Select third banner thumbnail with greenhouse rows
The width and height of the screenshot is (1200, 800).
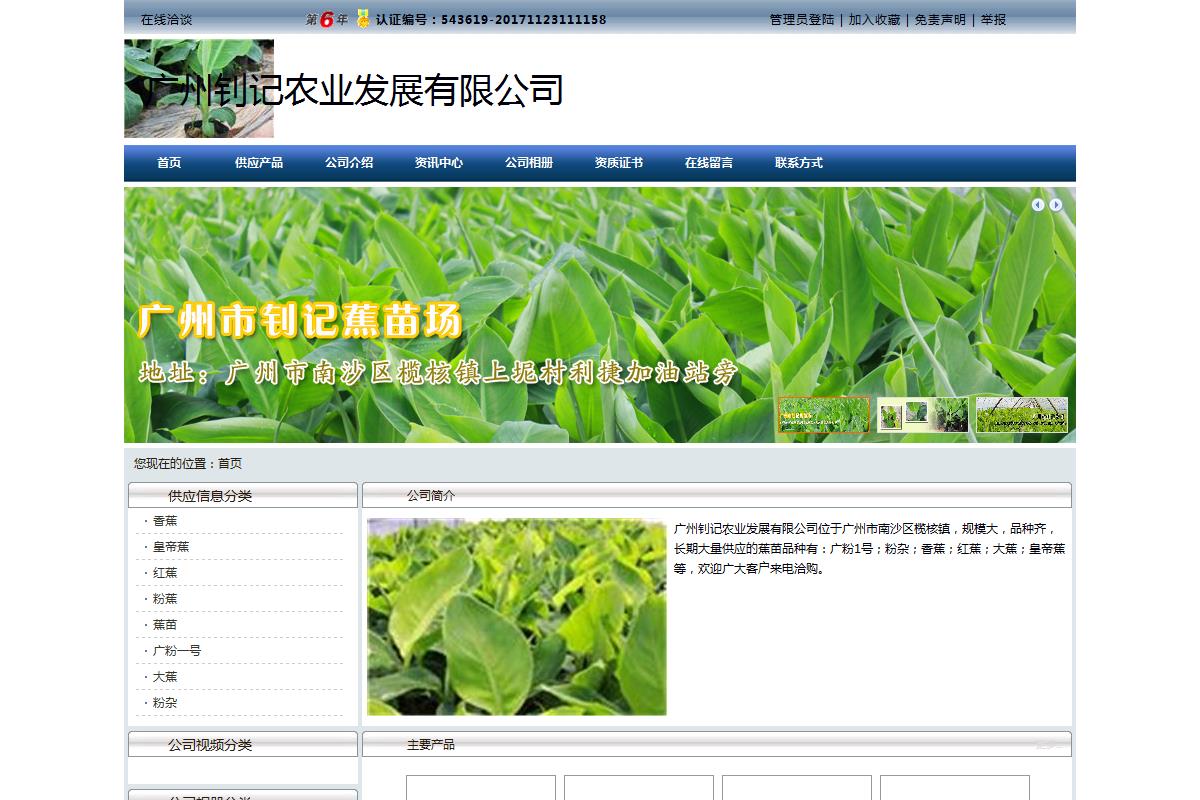tap(1022, 415)
